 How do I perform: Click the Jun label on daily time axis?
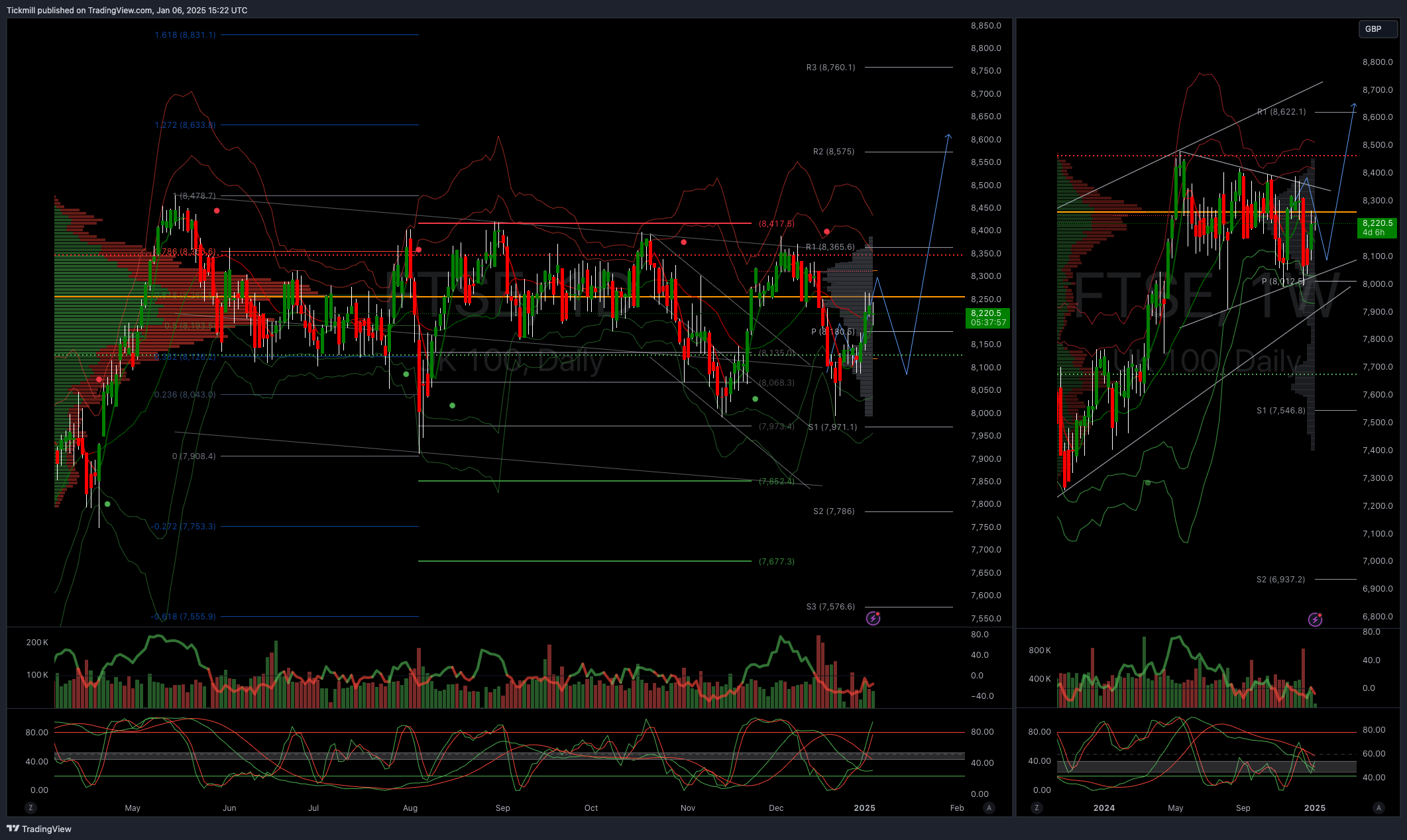pyautogui.click(x=229, y=808)
